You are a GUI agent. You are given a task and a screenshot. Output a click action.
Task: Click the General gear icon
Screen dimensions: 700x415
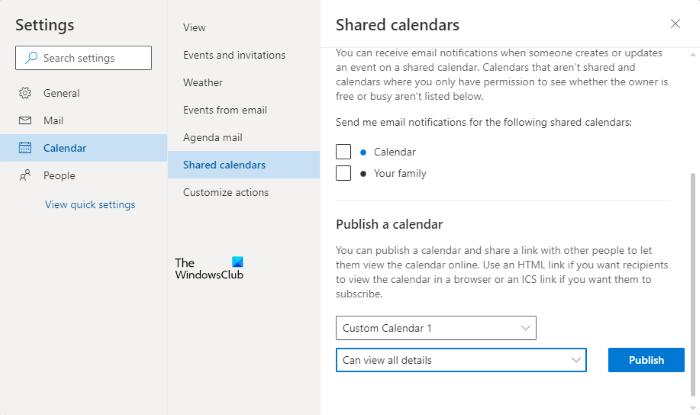pyautogui.click(x=25, y=93)
